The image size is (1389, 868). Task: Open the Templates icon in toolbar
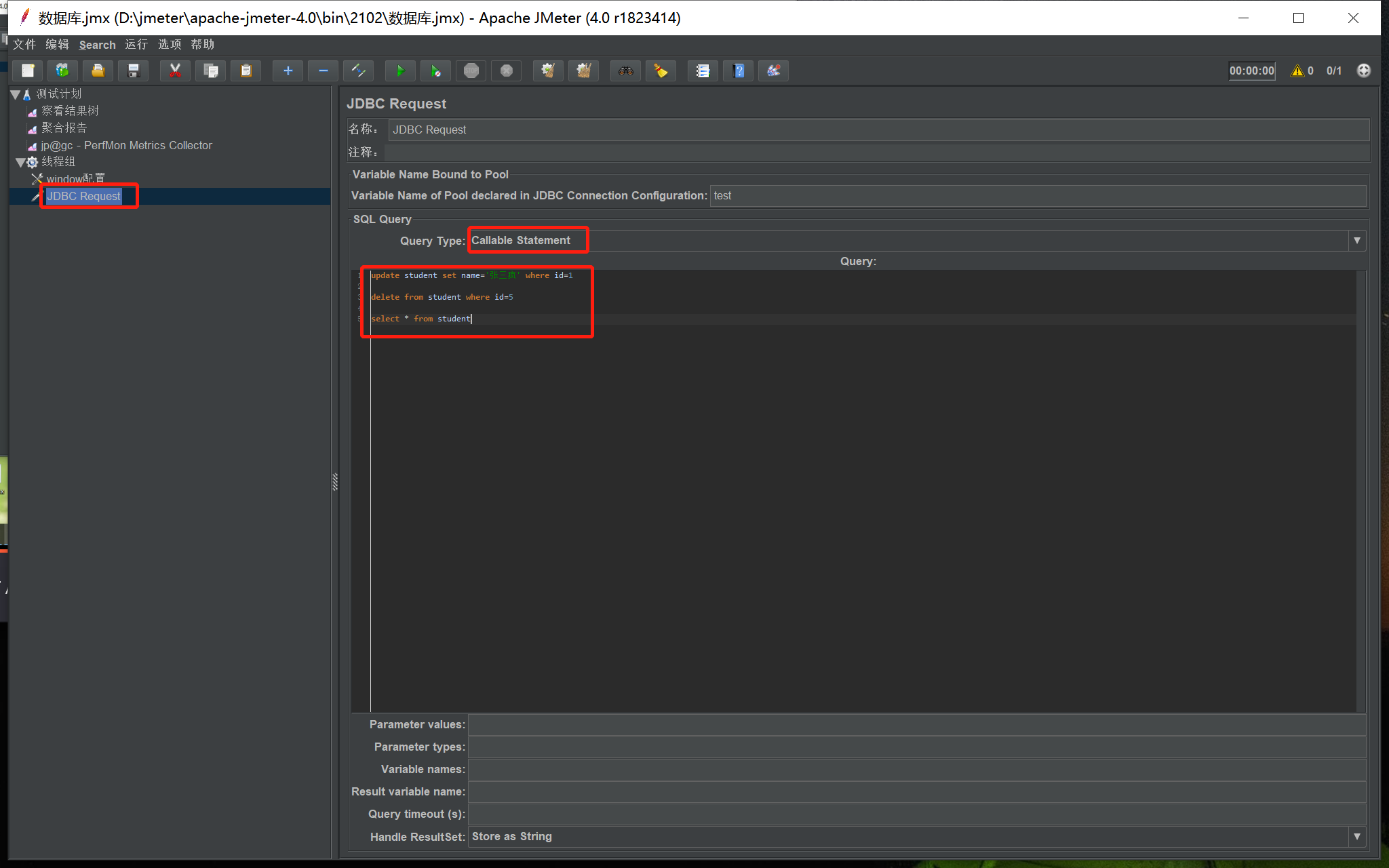coord(62,71)
